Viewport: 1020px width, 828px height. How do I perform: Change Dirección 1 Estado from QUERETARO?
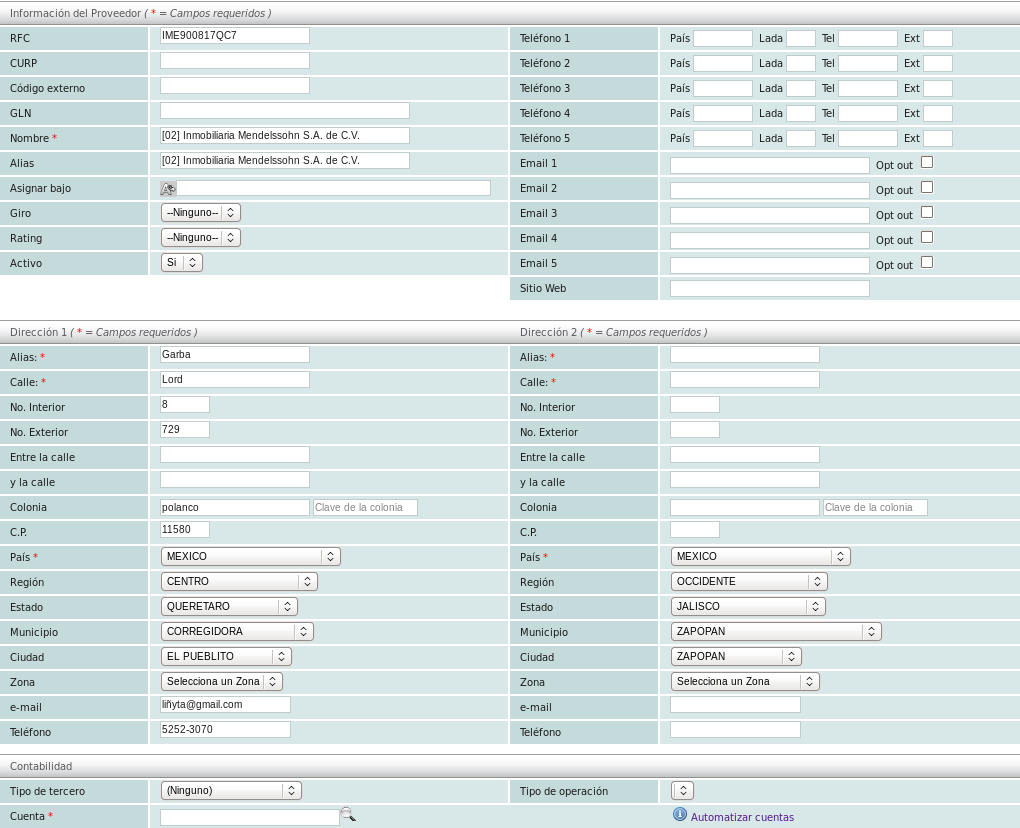point(229,606)
